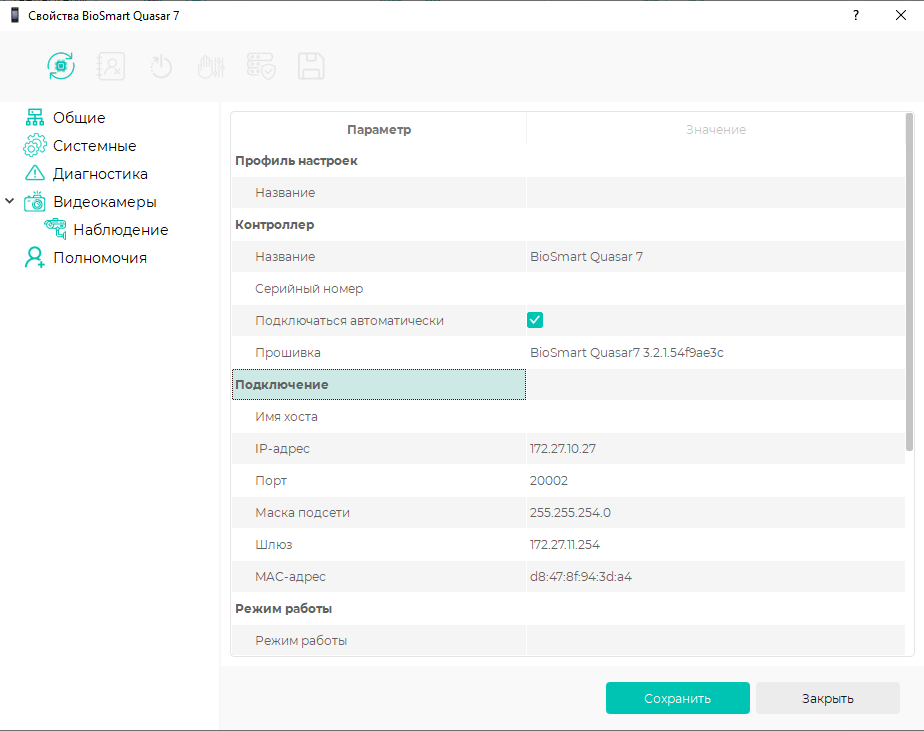The height and width of the screenshot is (731, 924).
Task: Click the profile Название value field
Action: pos(715,192)
